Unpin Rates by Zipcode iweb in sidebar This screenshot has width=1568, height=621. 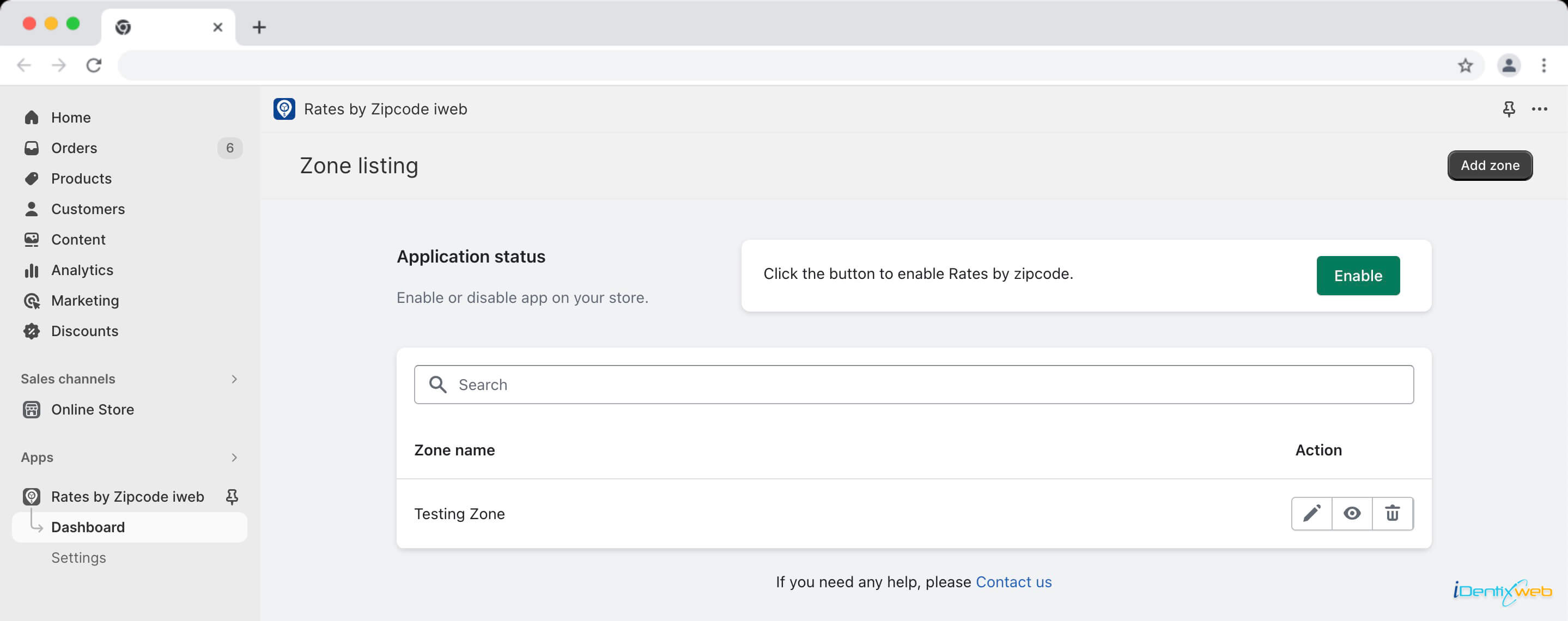pos(232,497)
